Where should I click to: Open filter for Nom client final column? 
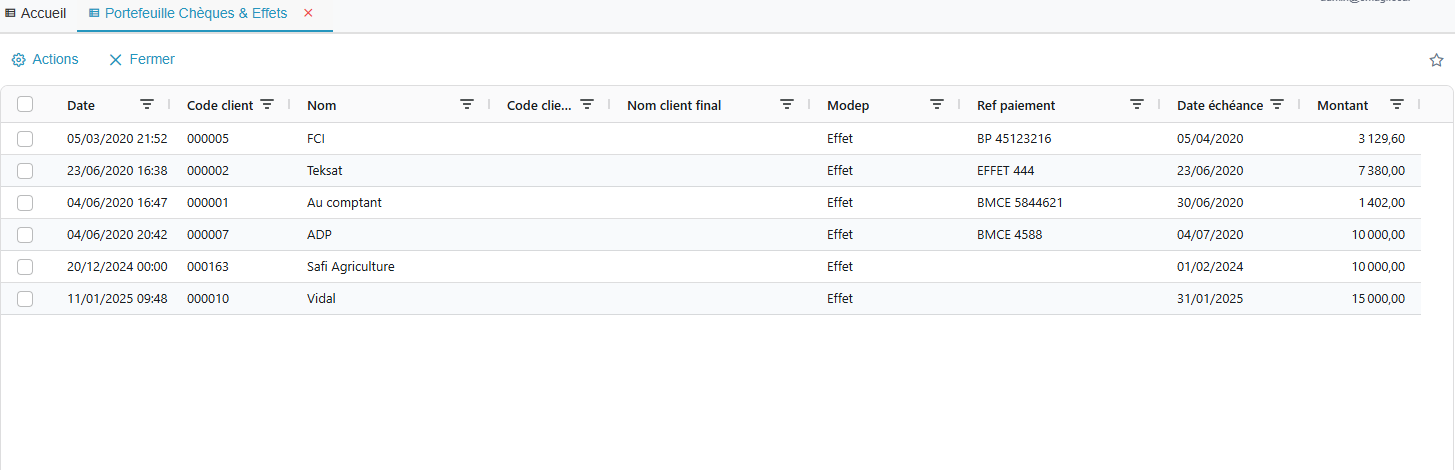click(x=787, y=104)
